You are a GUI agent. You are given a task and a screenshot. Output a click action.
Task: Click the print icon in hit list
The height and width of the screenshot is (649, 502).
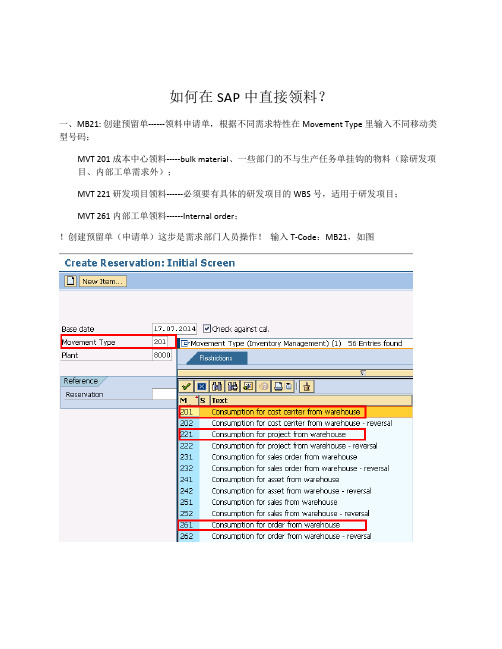pos(279,387)
